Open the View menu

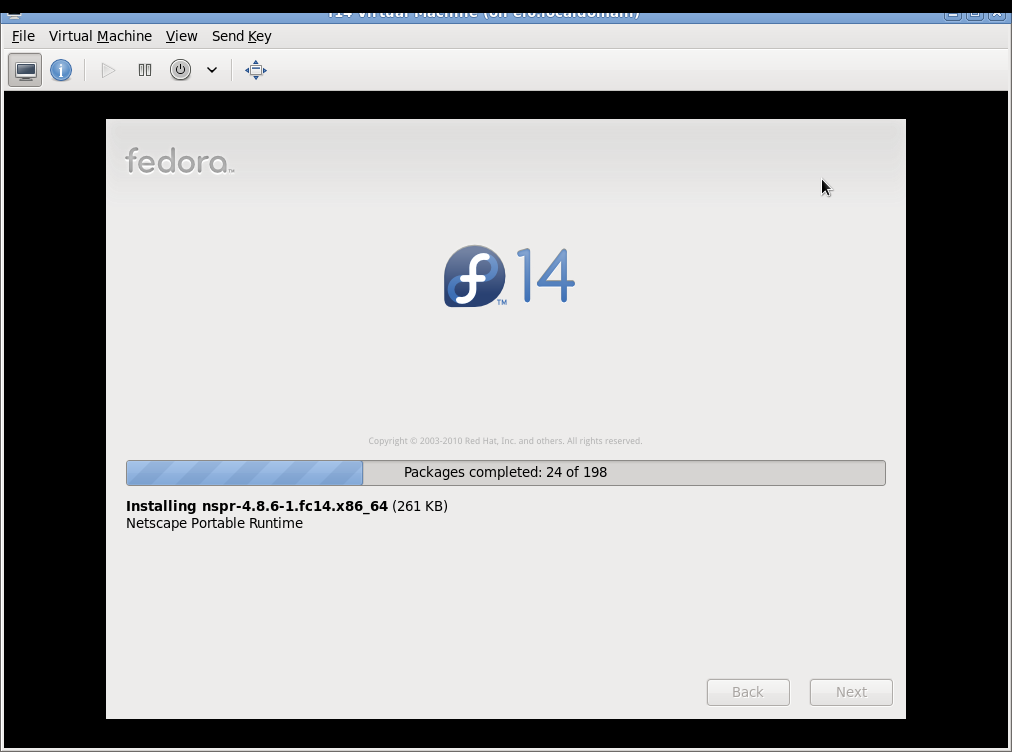coord(181,36)
